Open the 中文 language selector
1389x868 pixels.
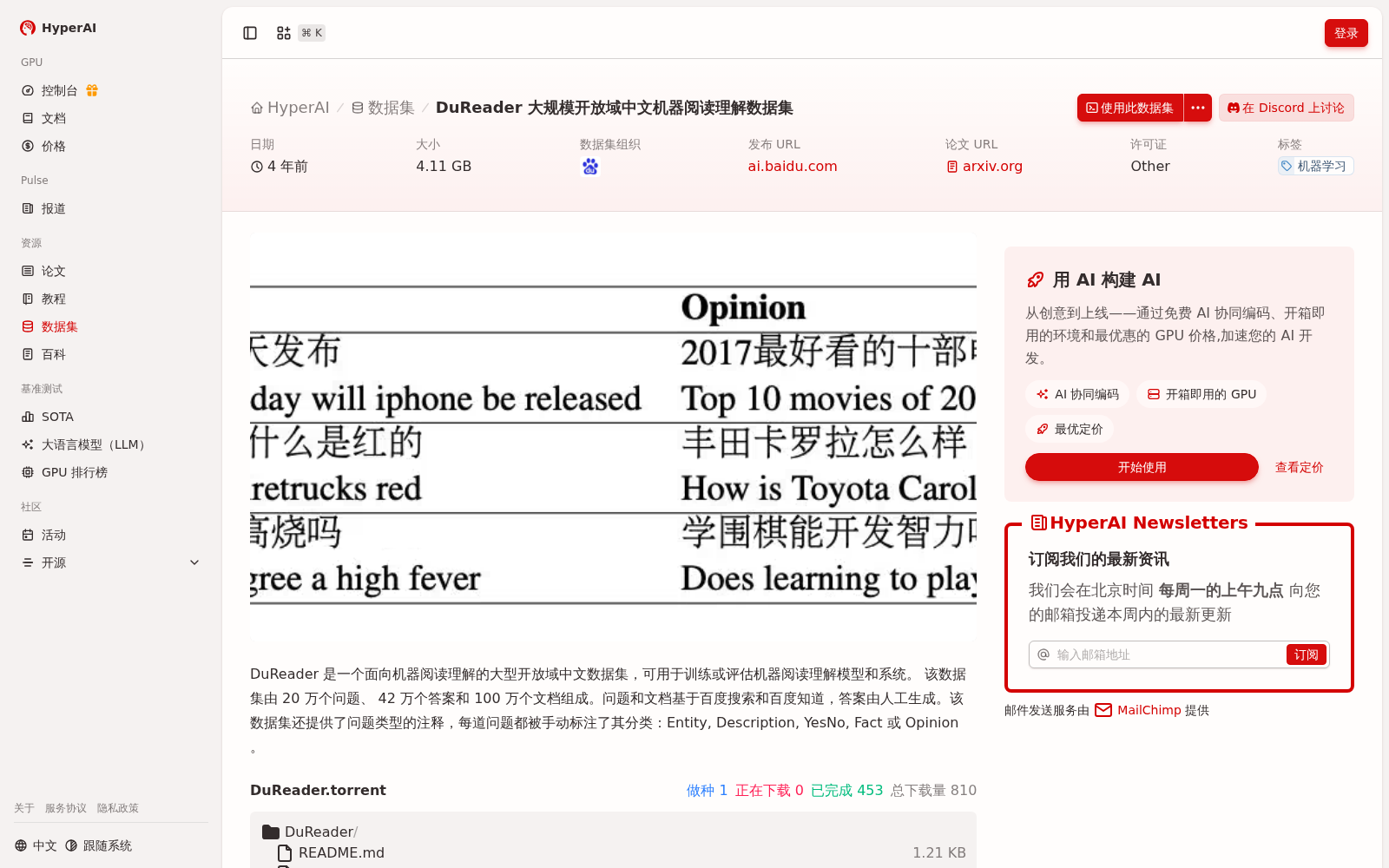pyautogui.click(x=36, y=845)
